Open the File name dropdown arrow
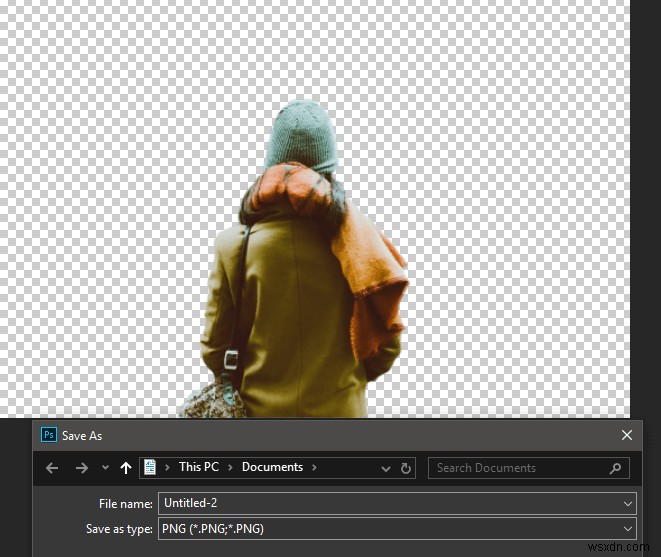Screen dimensions: 661x557 click(x=628, y=504)
